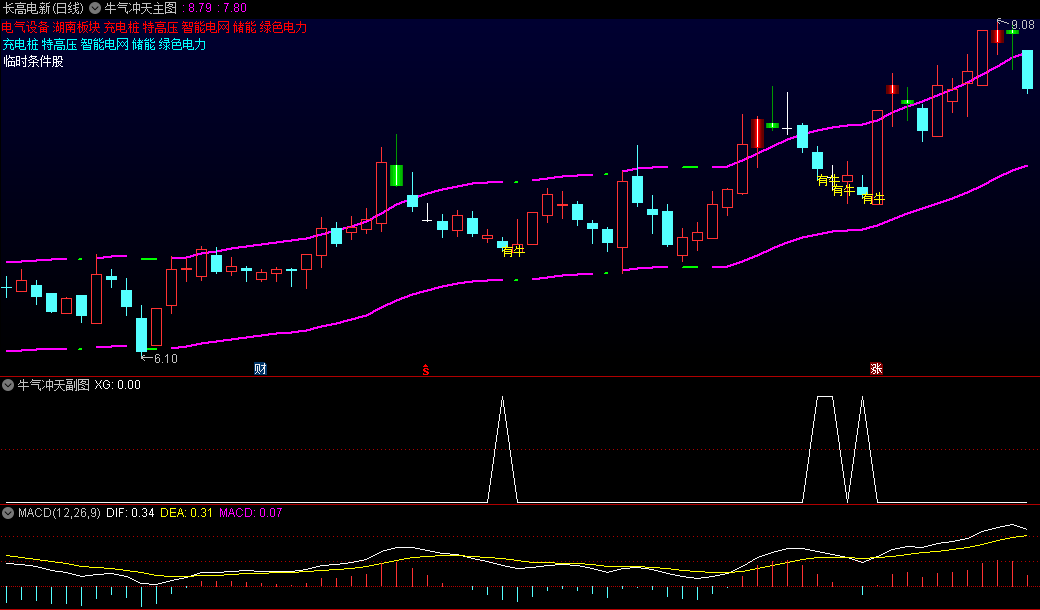The height and width of the screenshot is (610, 1040).
Task: Click the cyan 充电桩 concept tag
Action: point(21,45)
